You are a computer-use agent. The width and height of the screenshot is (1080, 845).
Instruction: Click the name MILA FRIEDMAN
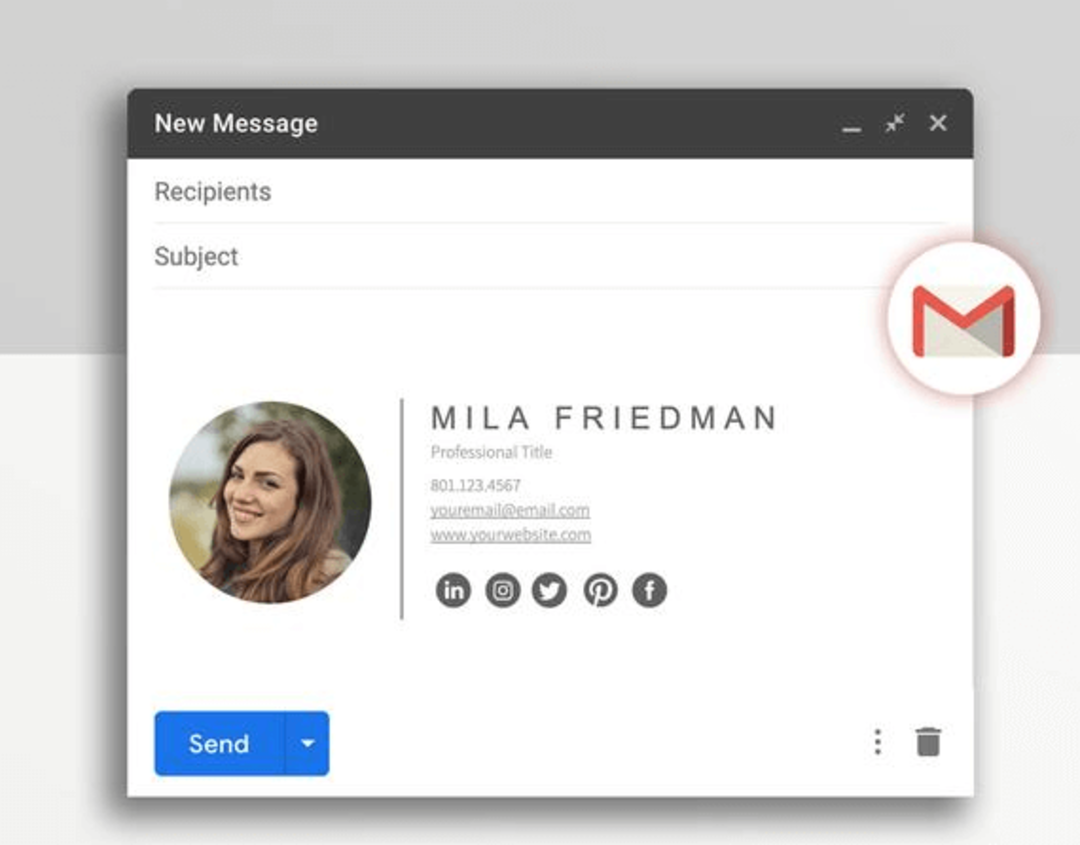click(x=604, y=418)
